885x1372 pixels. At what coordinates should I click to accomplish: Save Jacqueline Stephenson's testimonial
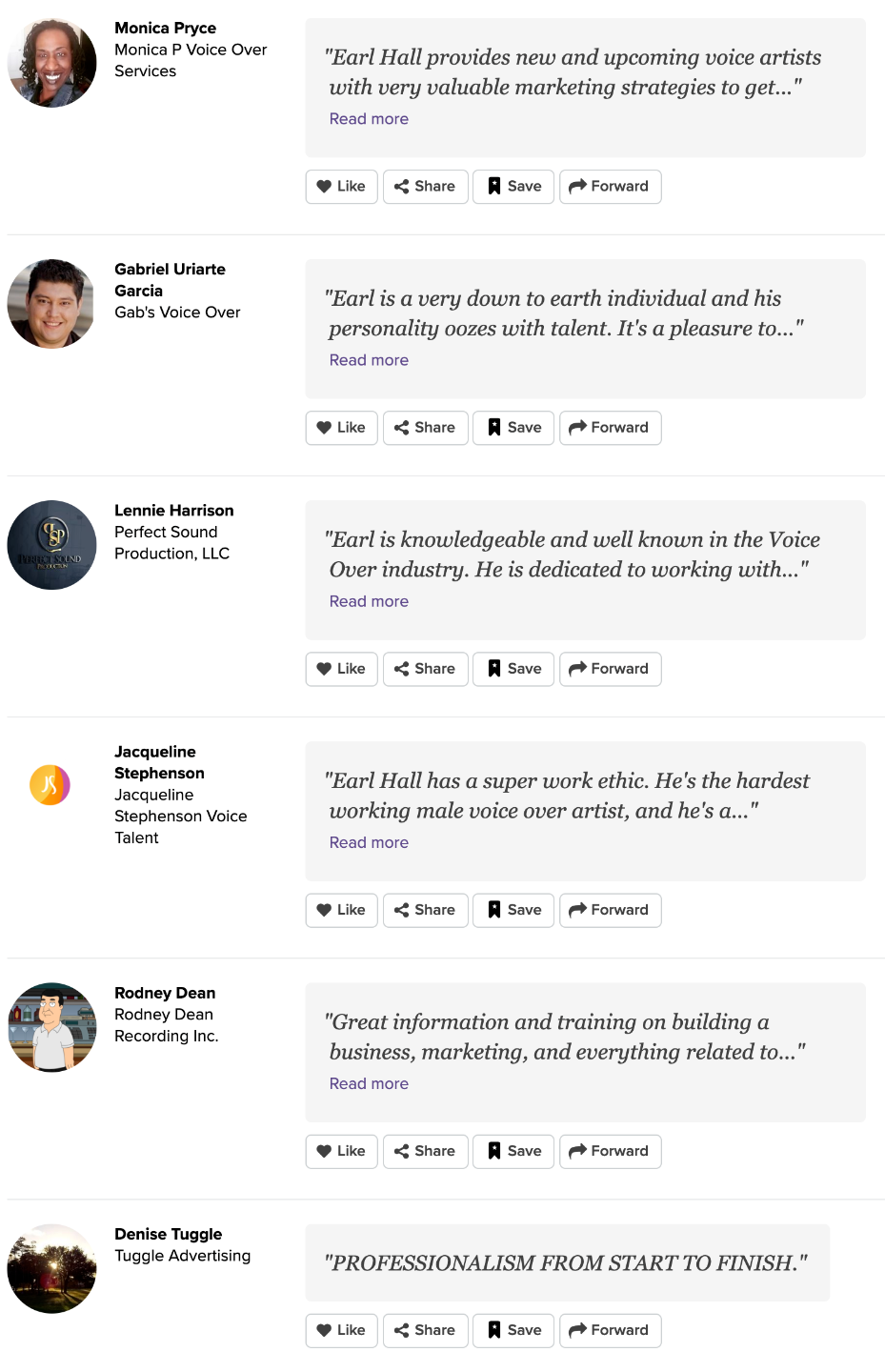pyautogui.click(x=513, y=910)
